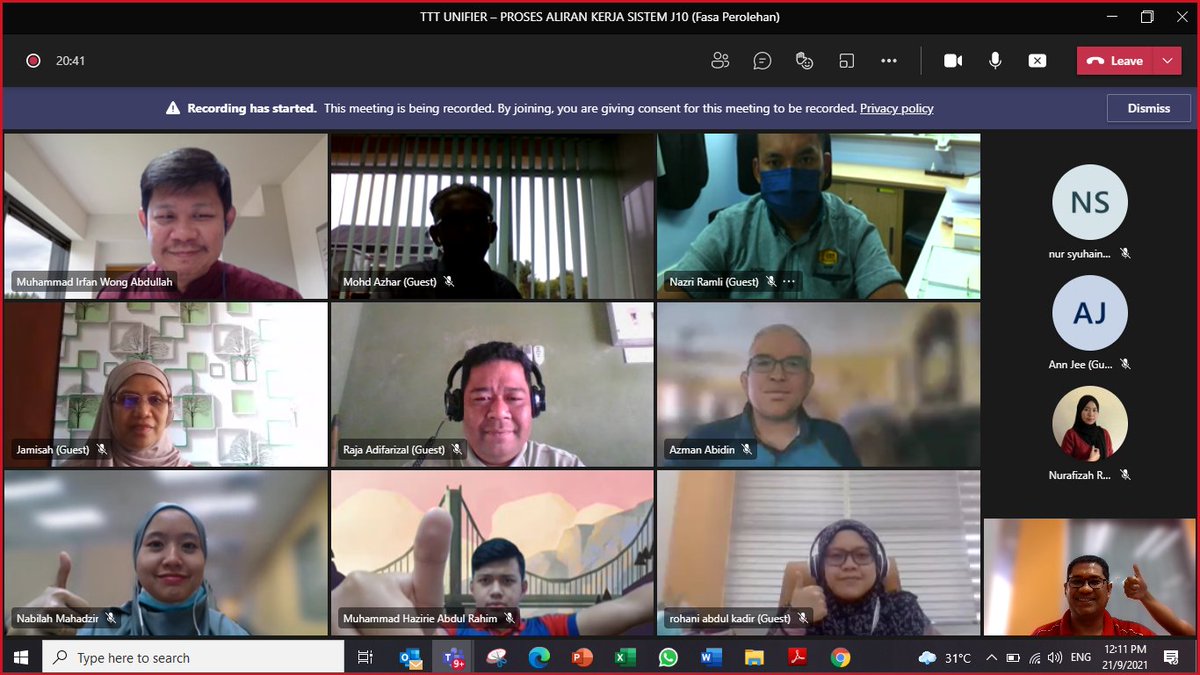Launch WhatsApp from the taskbar

pos(667,657)
